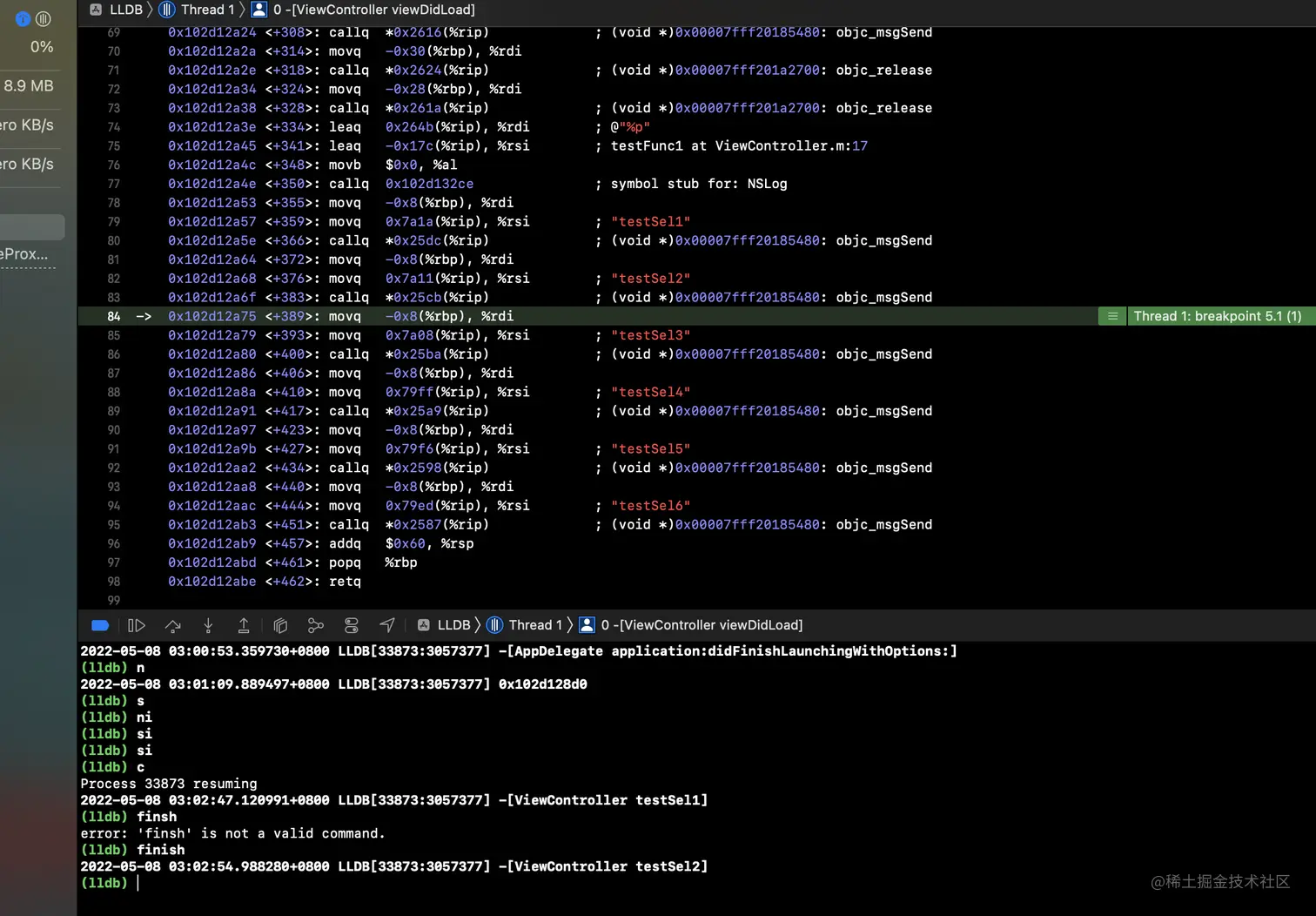Click the Step Into debug icon

208,625
